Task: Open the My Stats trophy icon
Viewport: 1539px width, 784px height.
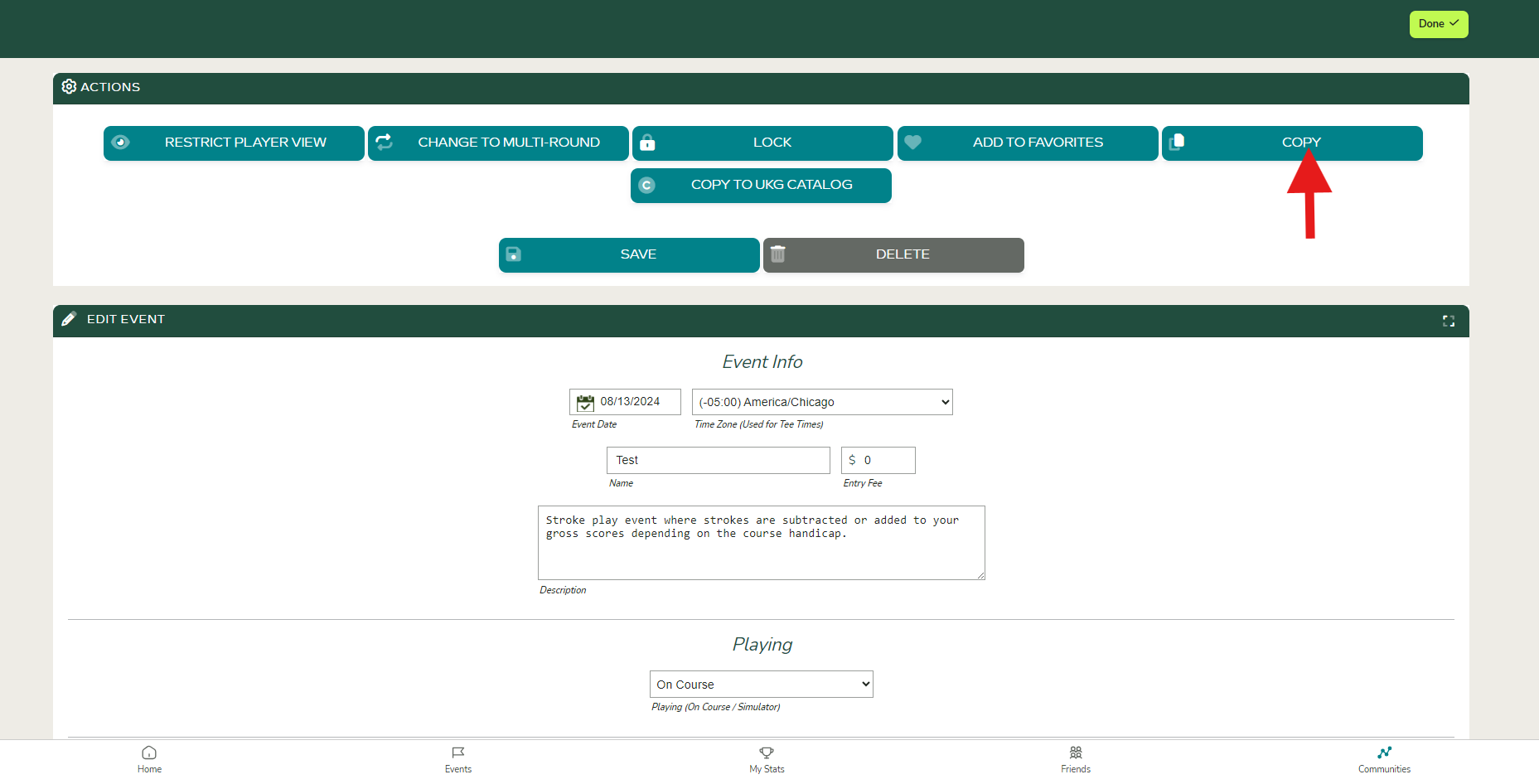Action: click(767, 753)
